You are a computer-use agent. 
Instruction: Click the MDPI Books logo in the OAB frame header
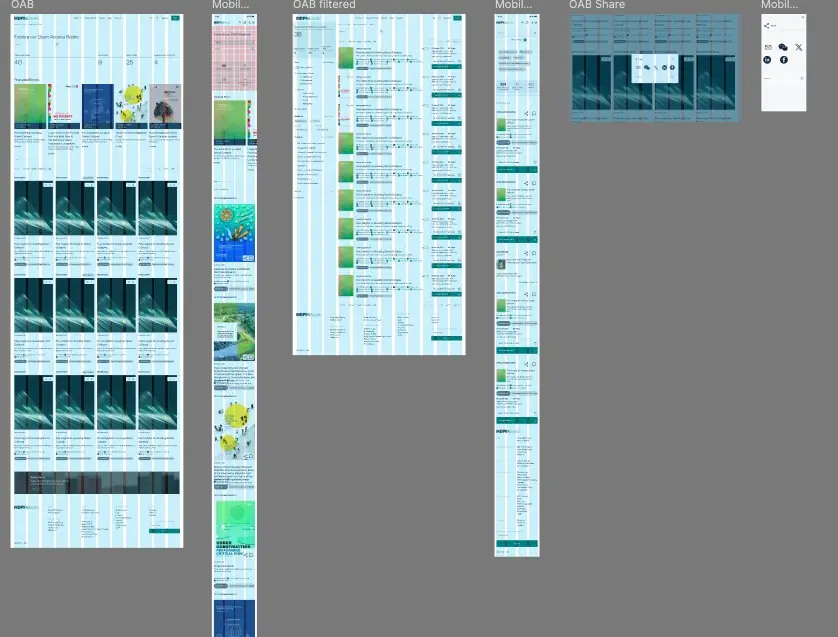tap(26, 18)
